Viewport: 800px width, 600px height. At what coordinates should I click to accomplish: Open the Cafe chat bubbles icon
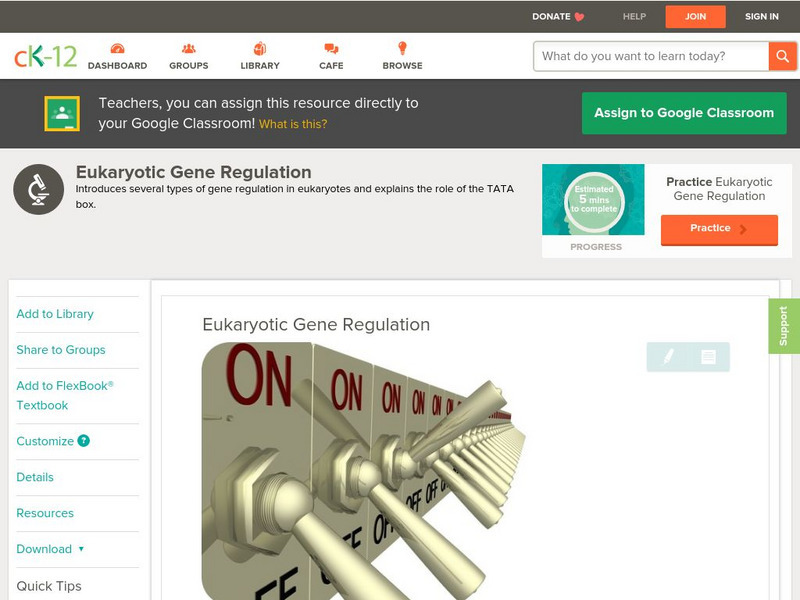(331, 48)
